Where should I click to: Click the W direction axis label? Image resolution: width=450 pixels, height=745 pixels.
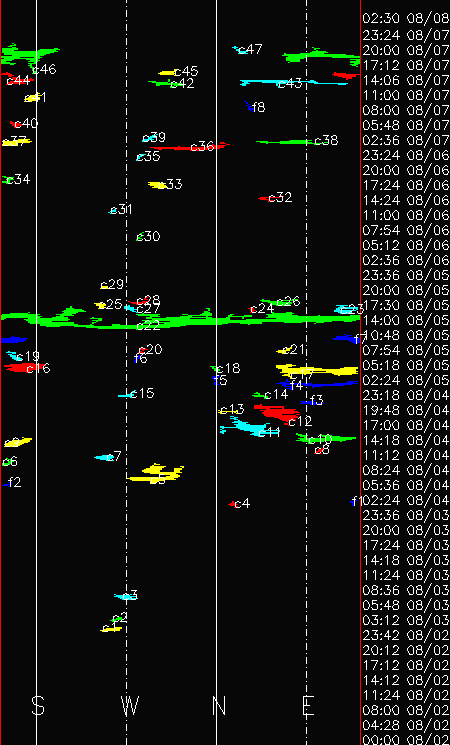(x=130, y=706)
